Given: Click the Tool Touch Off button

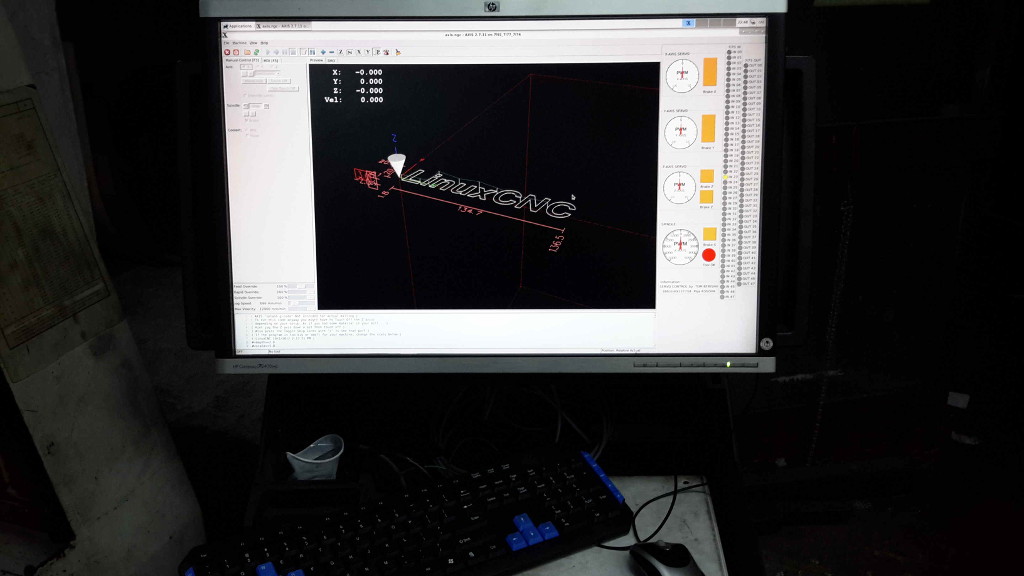Looking at the screenshot, I should (283, 88).
